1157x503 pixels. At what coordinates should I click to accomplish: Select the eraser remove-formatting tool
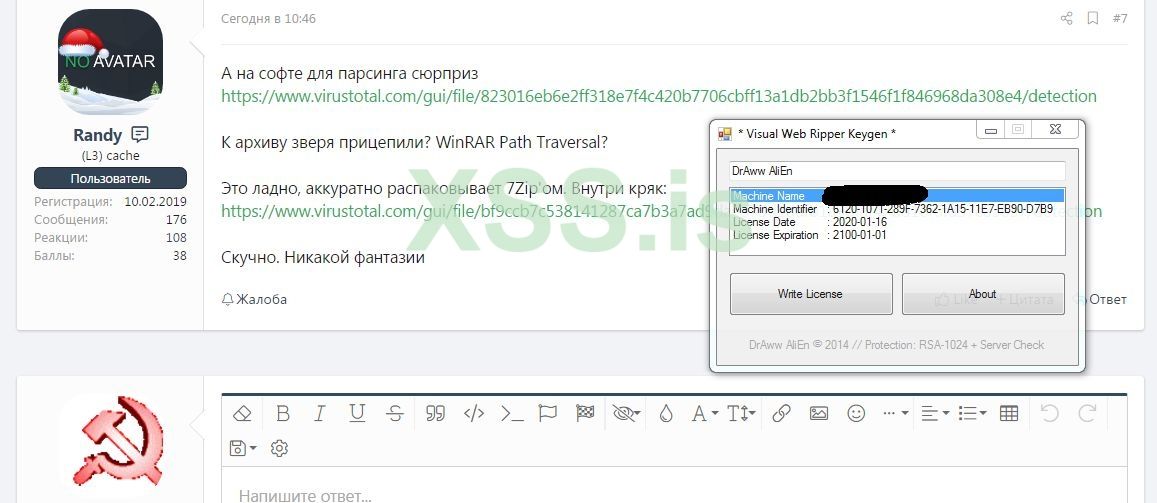pyautogui.click(x=242, y=413)
